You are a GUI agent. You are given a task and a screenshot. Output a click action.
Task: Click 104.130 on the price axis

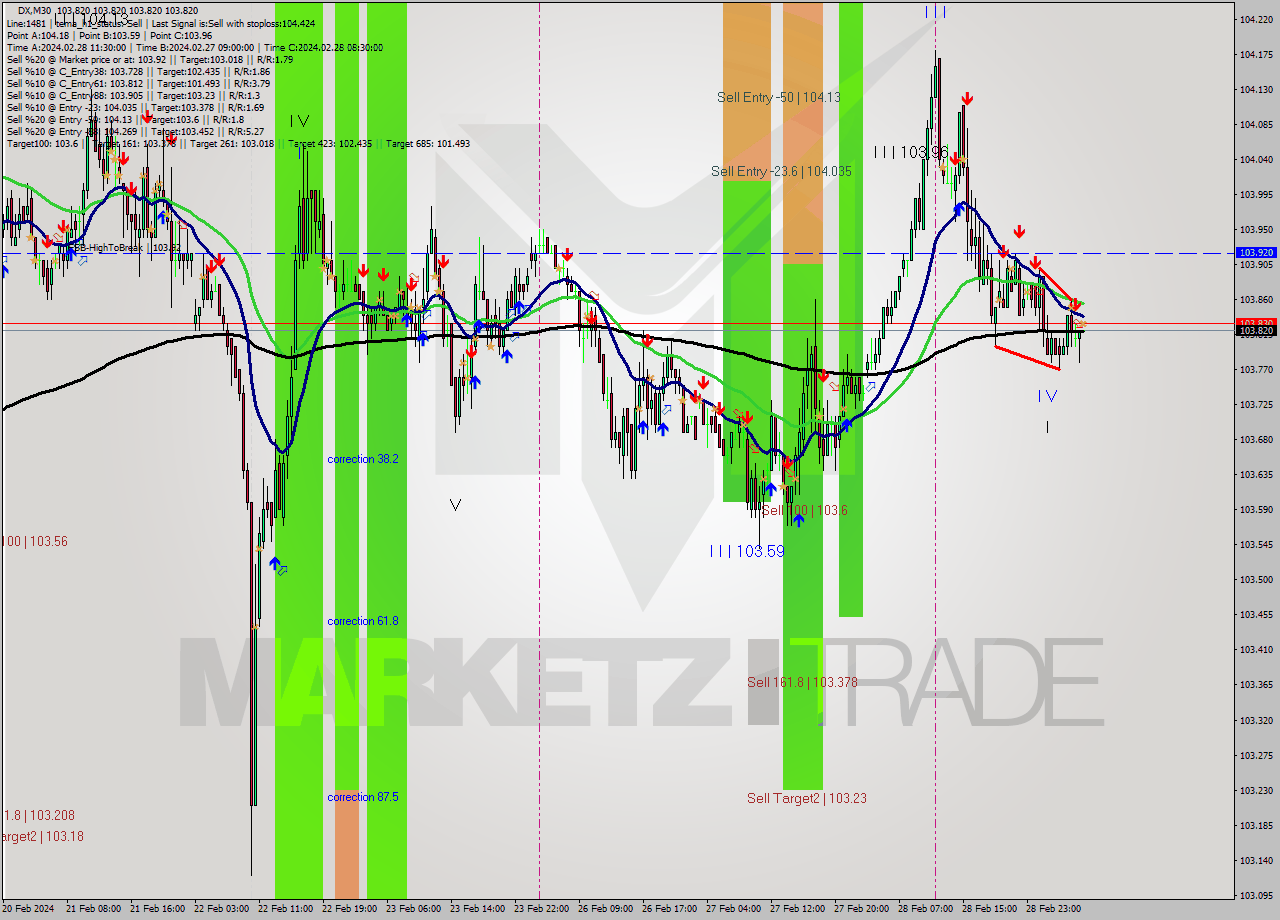click(1256, 89)
